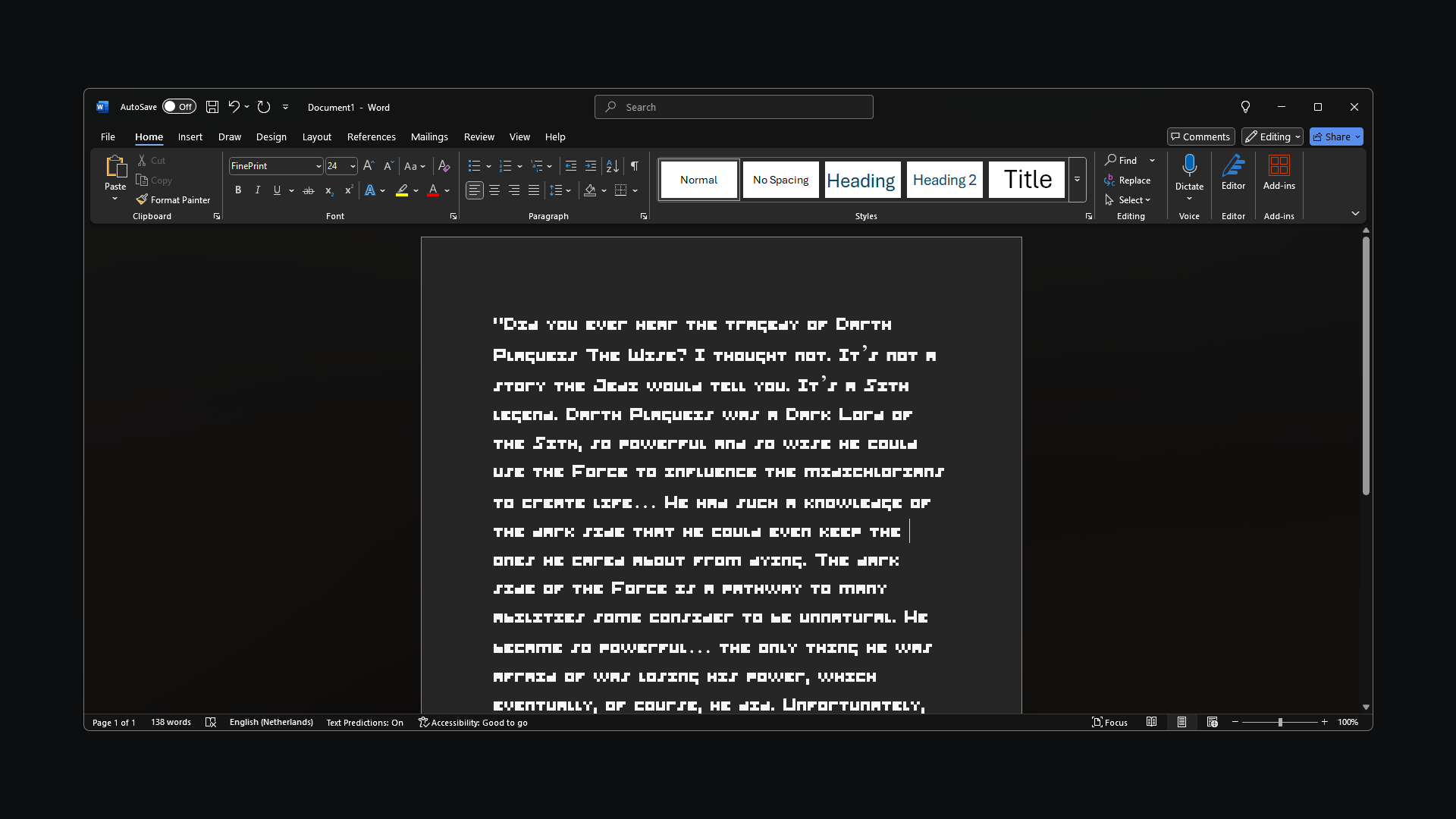
Task: Open Change Case dropdown
Action: 415,166
